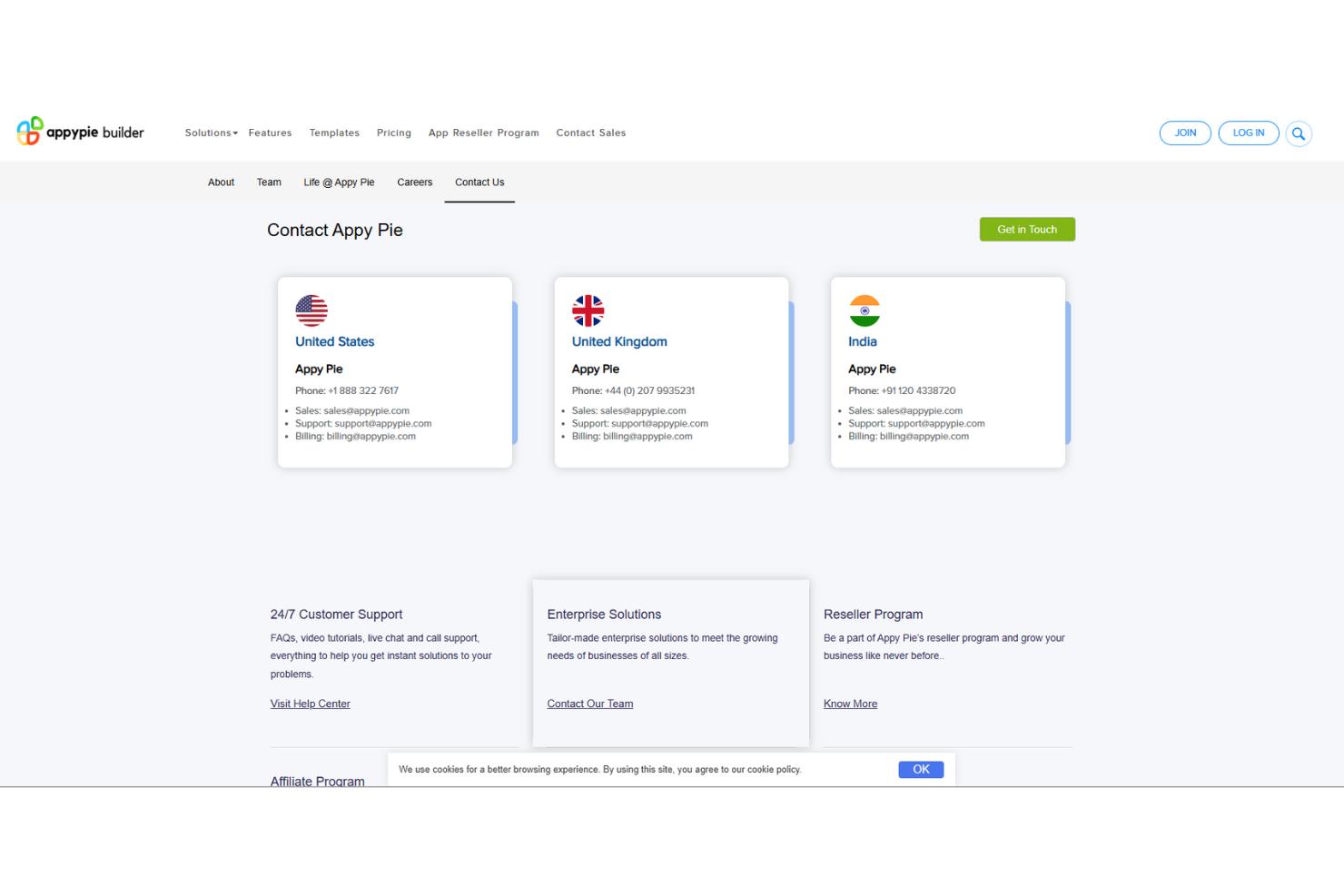Open the Features menu item

tap(271, 133)
